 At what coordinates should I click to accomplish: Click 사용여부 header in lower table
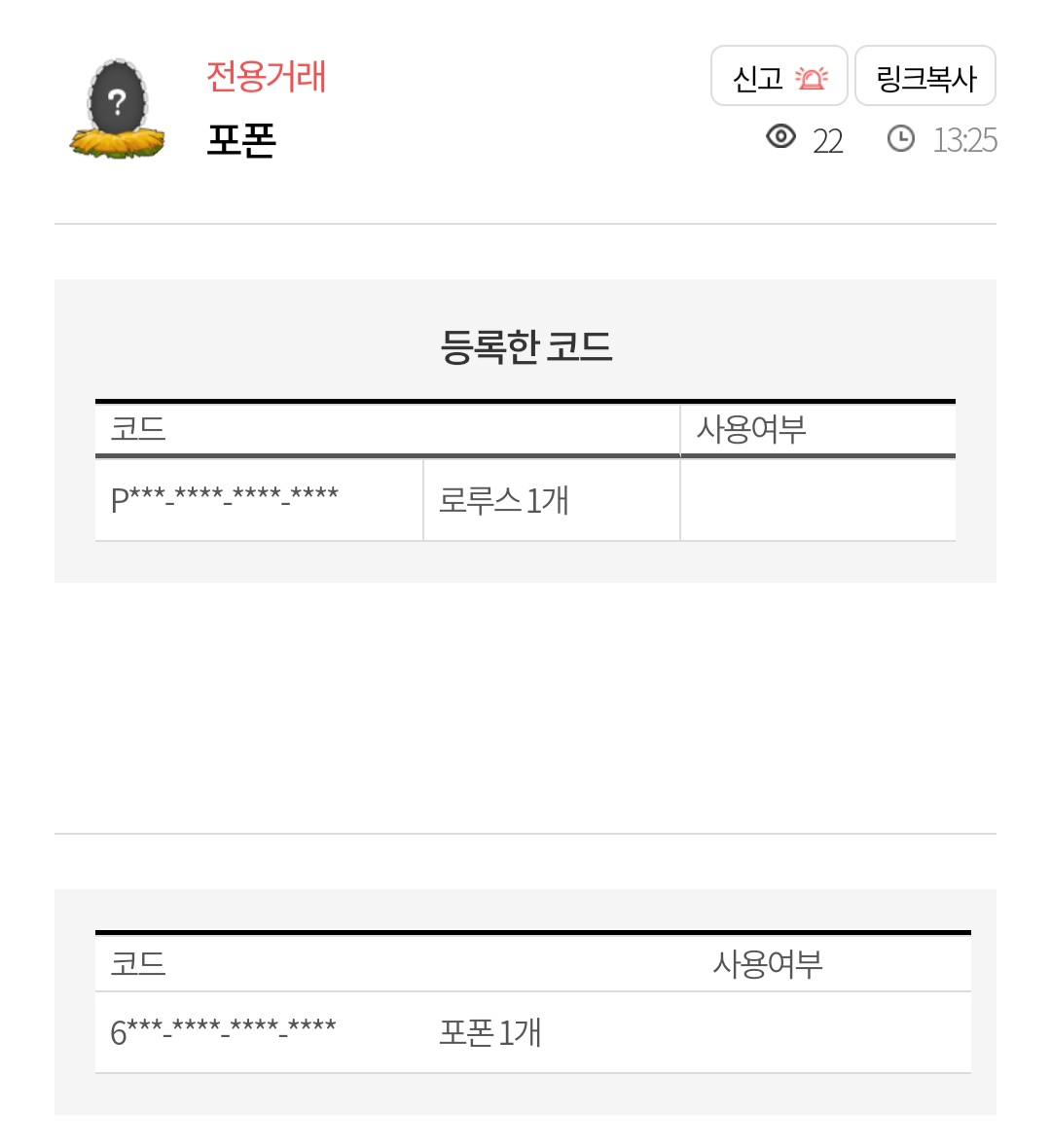pos(768,964)
